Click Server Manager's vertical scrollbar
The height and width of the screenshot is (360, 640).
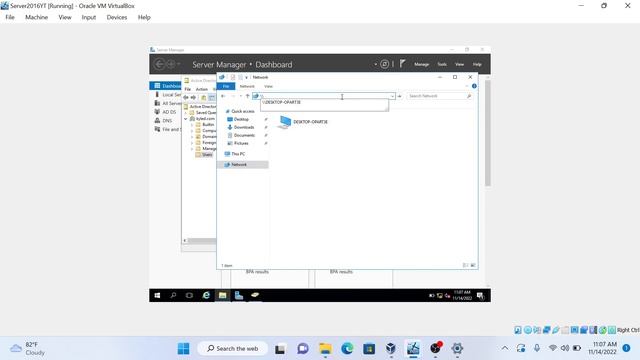click(488, 133)
